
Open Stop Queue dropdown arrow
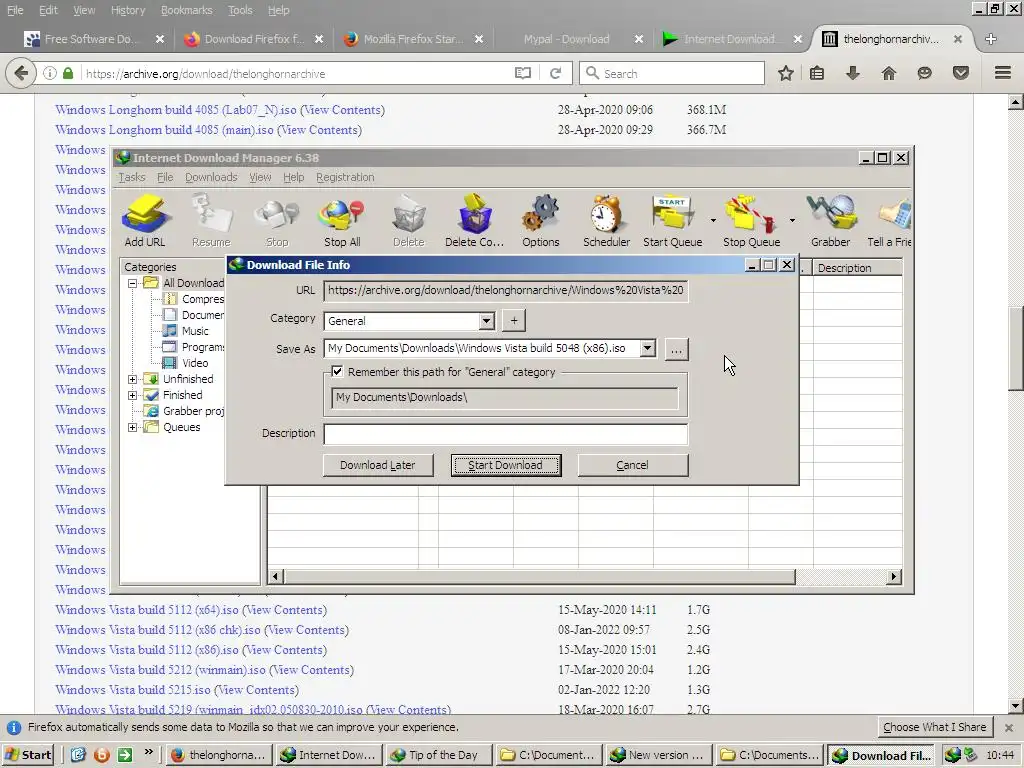[x=792, y=221]
